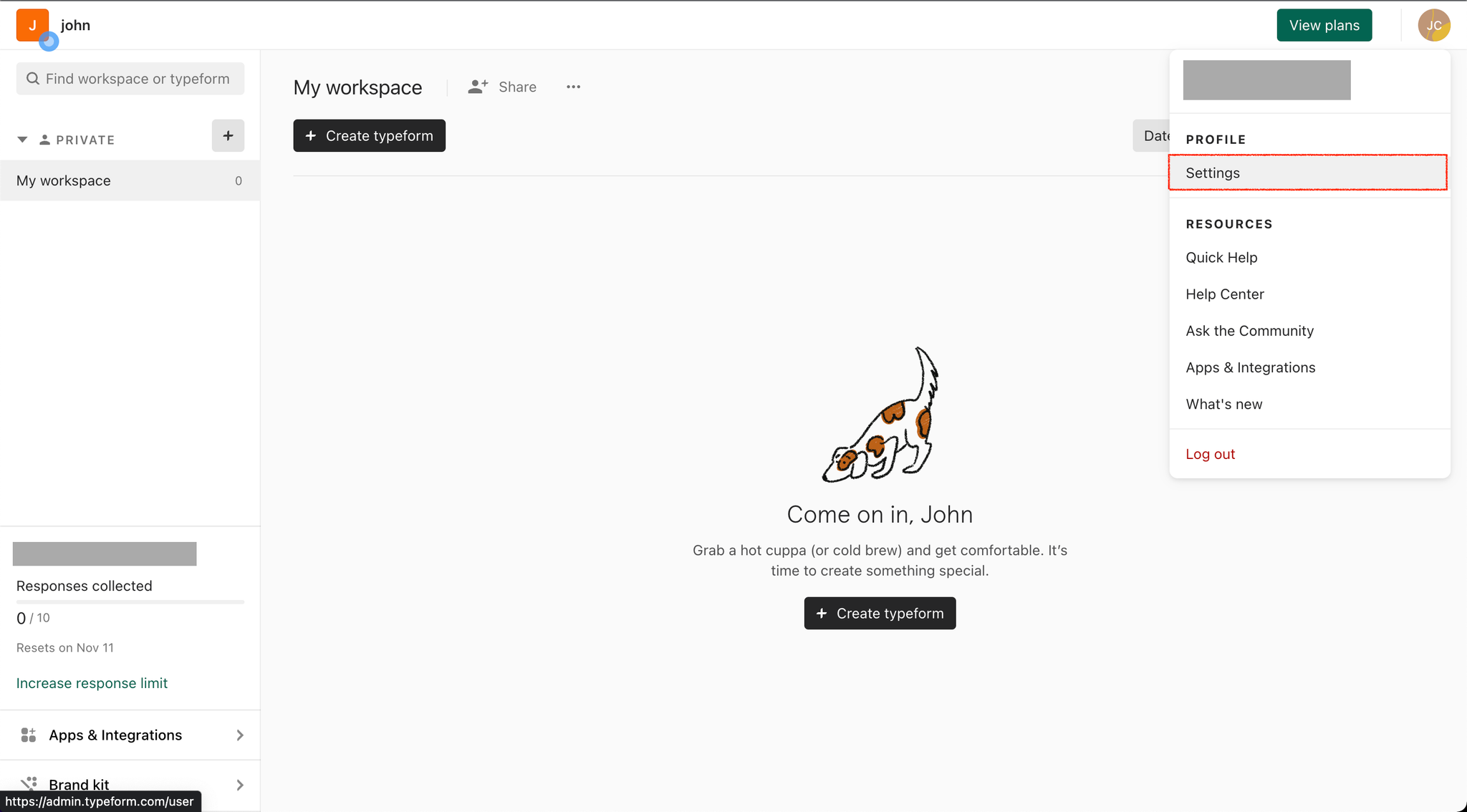Click the dog illustration

pos(880,415)
